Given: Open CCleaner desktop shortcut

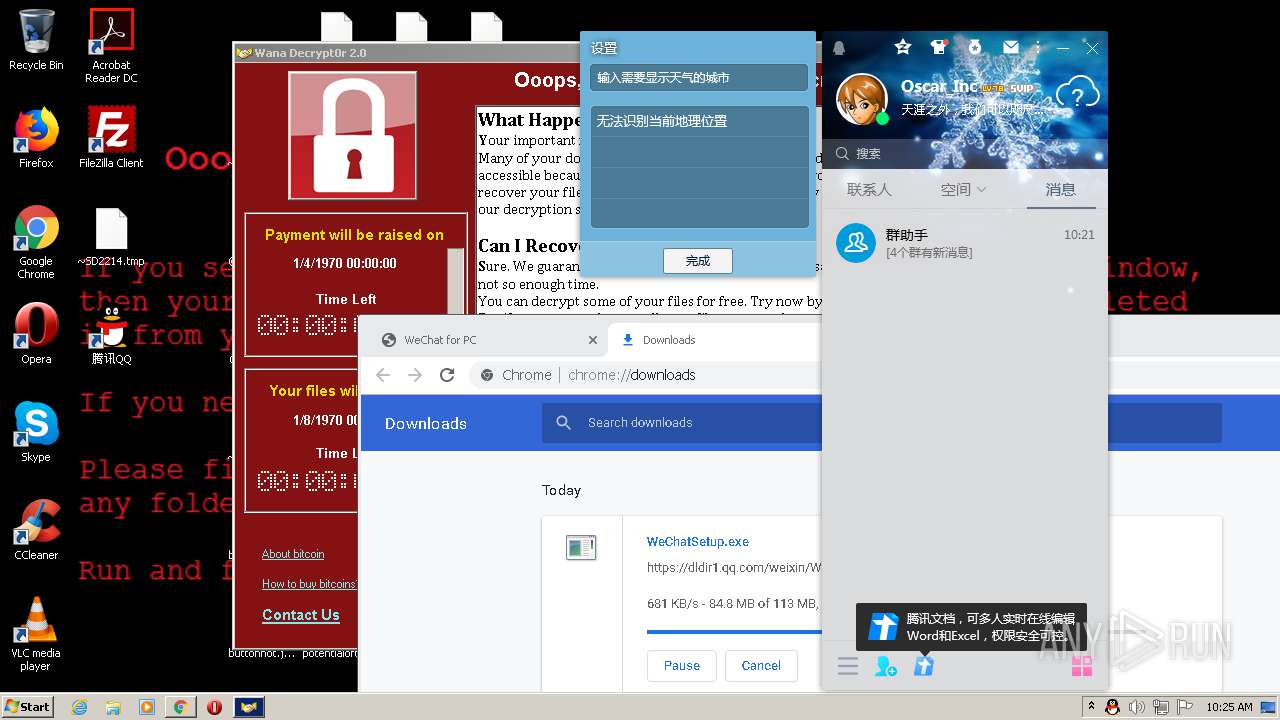Looking at the screenshot, I should tap(36, 530).
